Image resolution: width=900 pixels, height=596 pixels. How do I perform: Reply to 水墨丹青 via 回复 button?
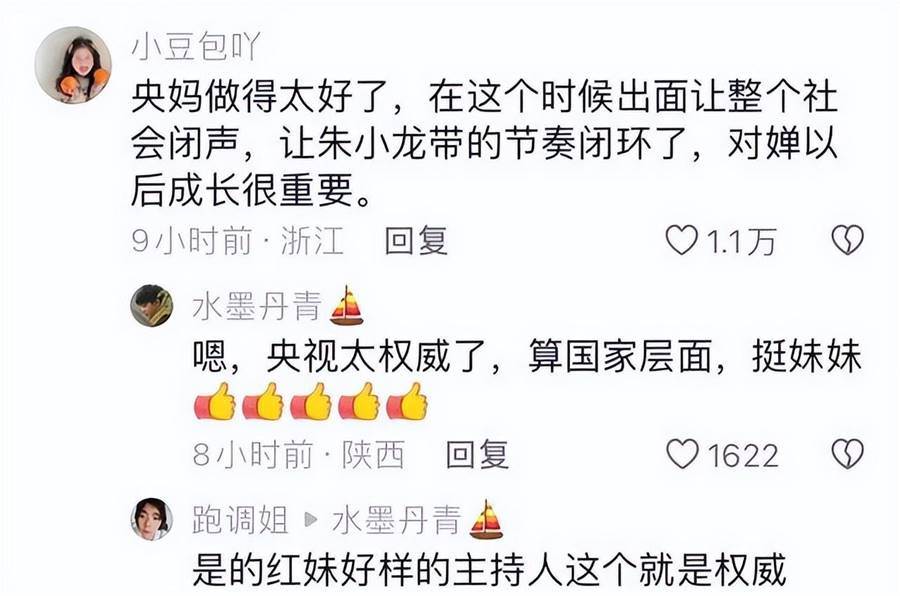478,454
